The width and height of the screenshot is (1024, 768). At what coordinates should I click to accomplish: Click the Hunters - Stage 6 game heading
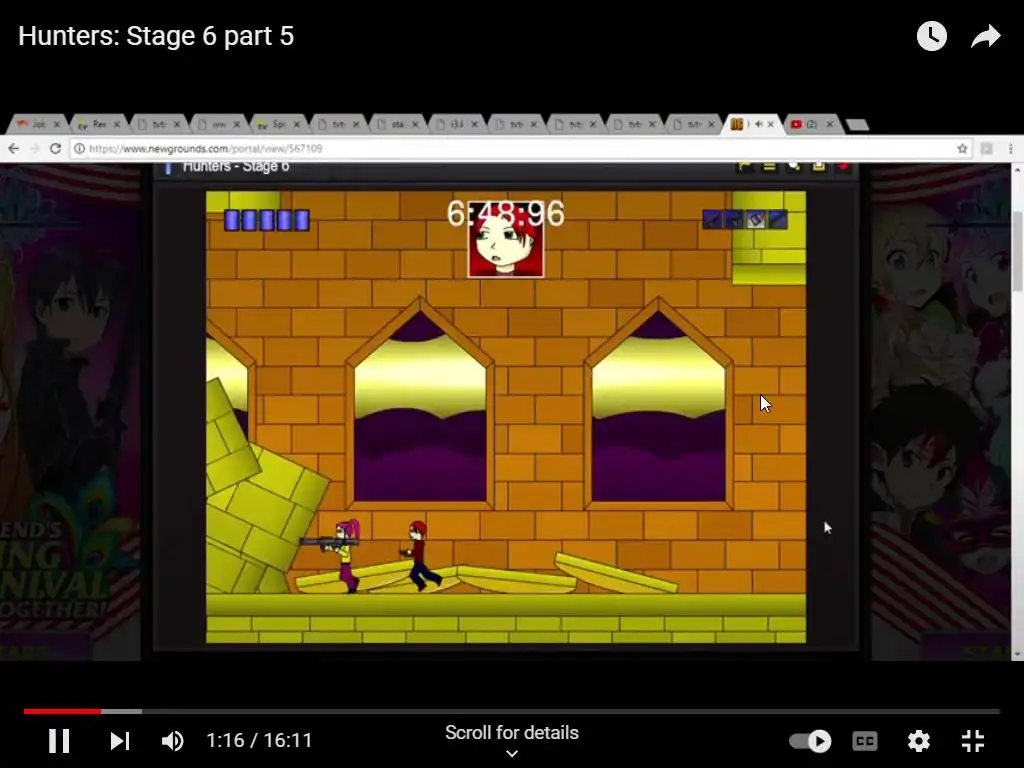point(236,167)
